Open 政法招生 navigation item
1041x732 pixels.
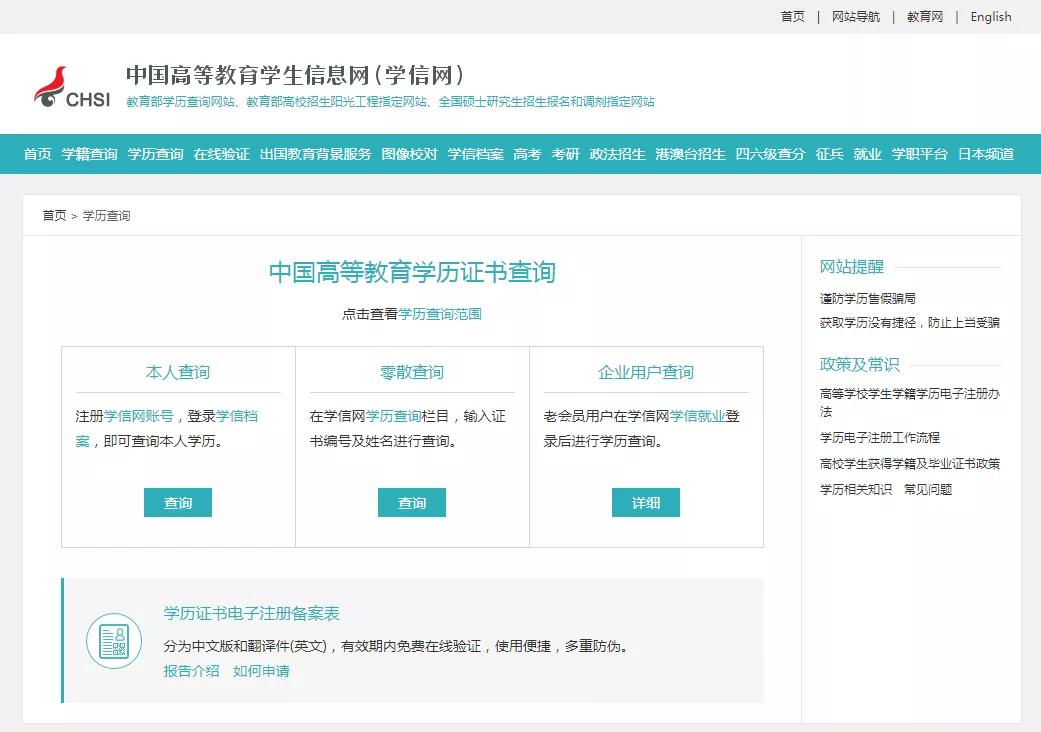click(617, 154)
